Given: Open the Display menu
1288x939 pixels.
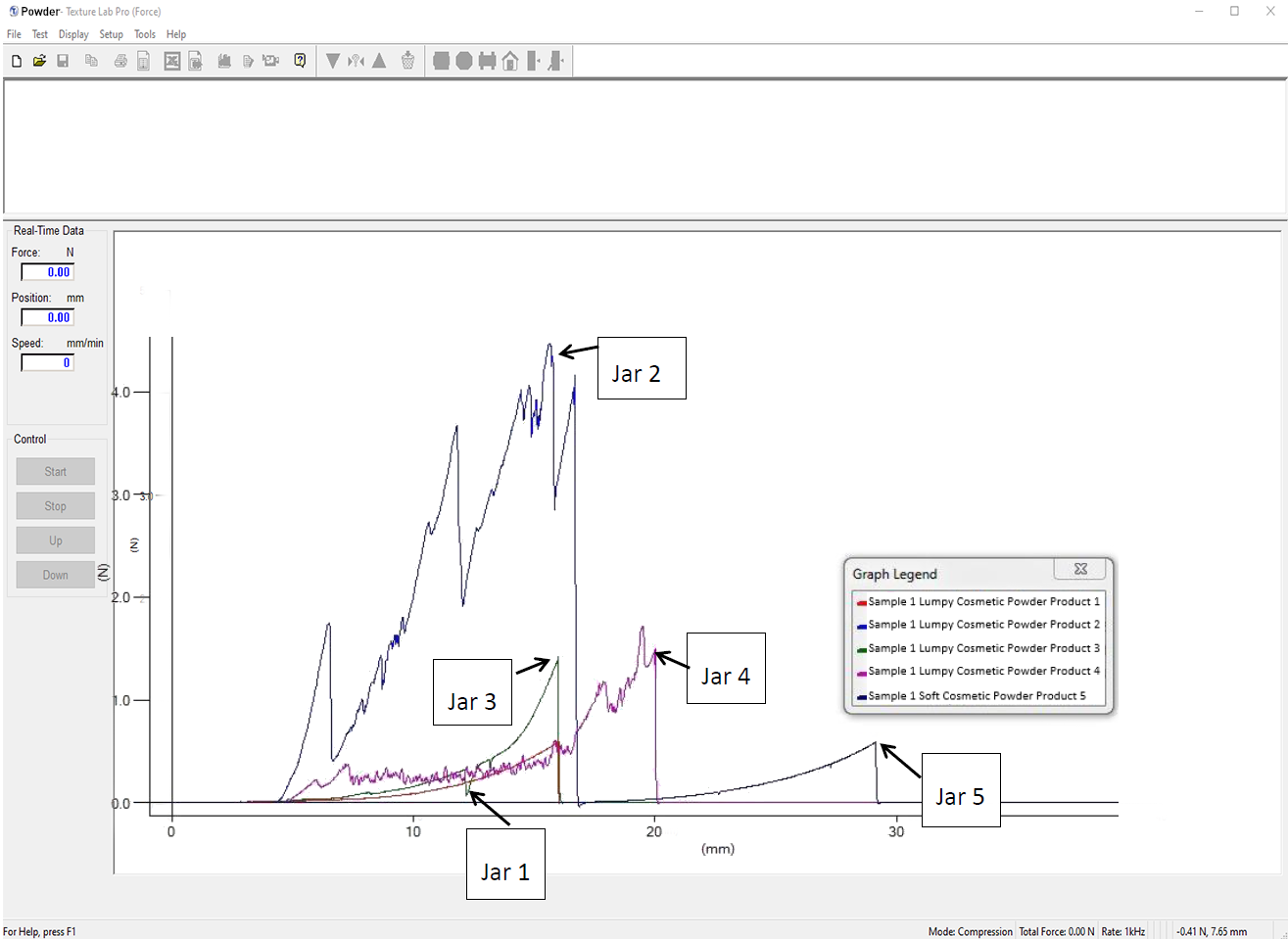Looking at the screenshot, I should [x=73, y=34].
